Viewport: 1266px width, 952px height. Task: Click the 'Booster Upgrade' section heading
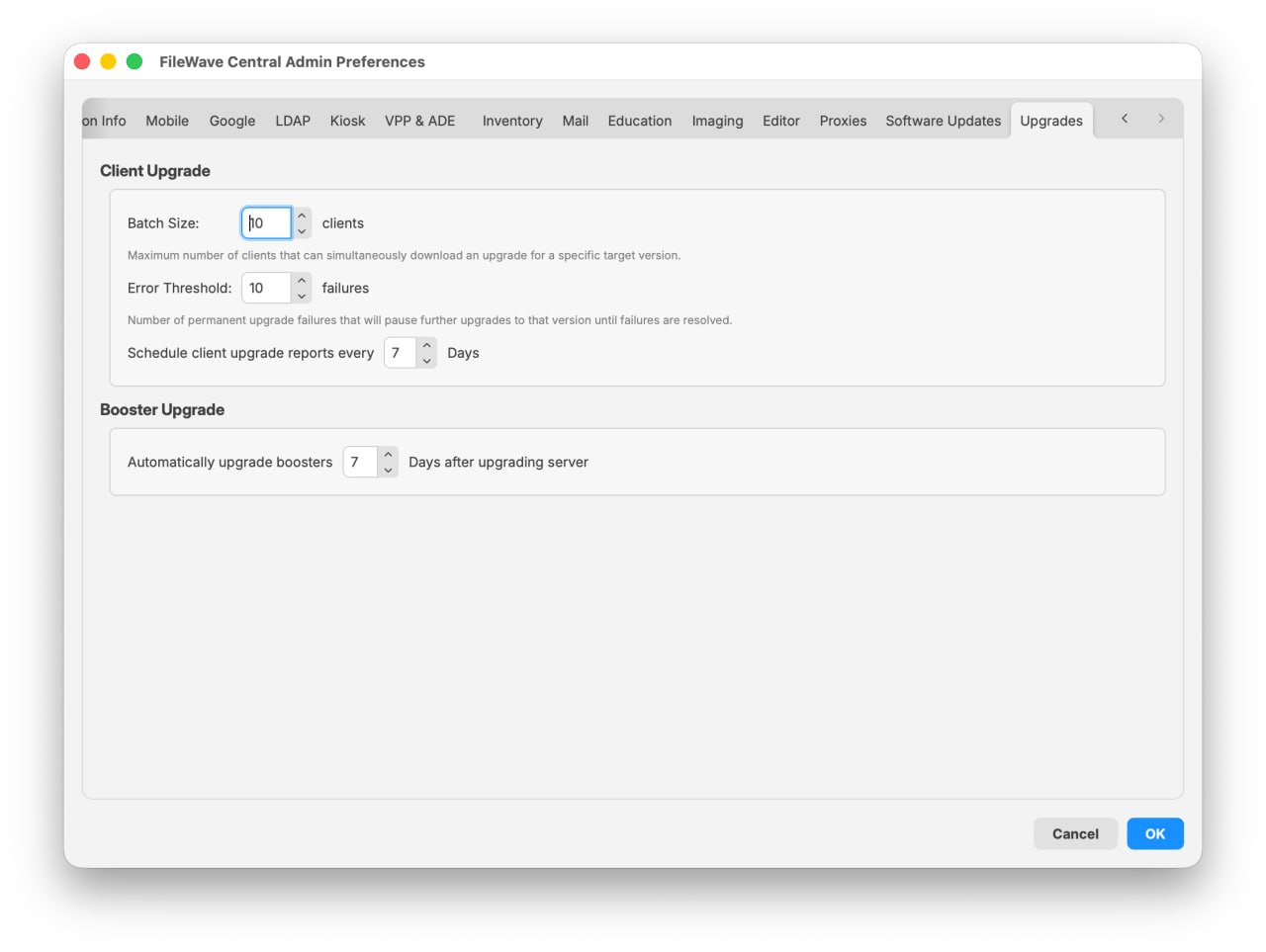tap(162, 409)
